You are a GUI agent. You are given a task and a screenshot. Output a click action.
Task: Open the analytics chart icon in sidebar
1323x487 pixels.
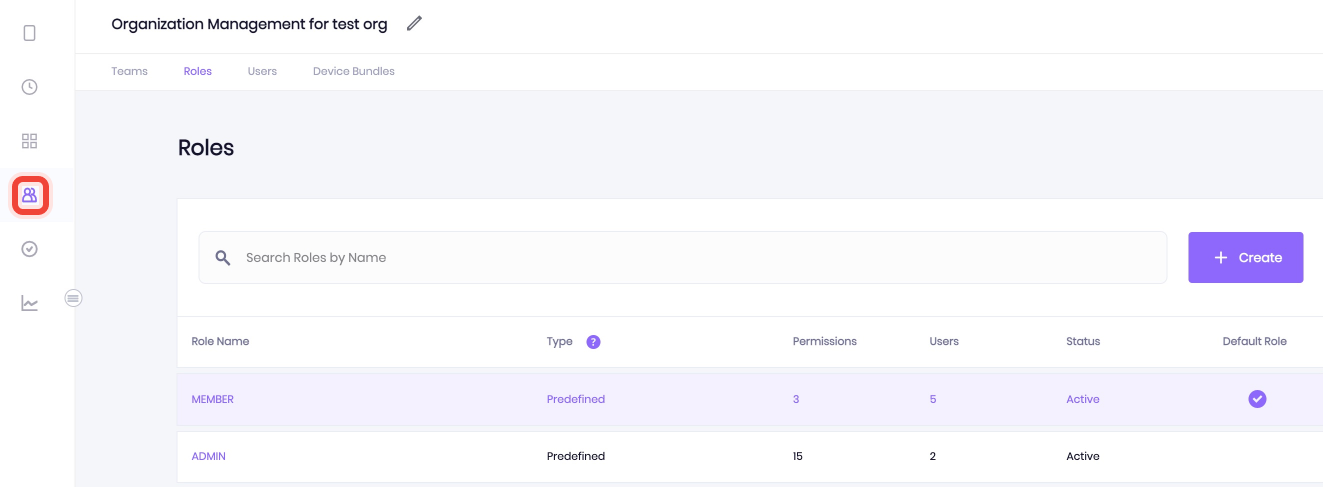[x=29, y=303]
